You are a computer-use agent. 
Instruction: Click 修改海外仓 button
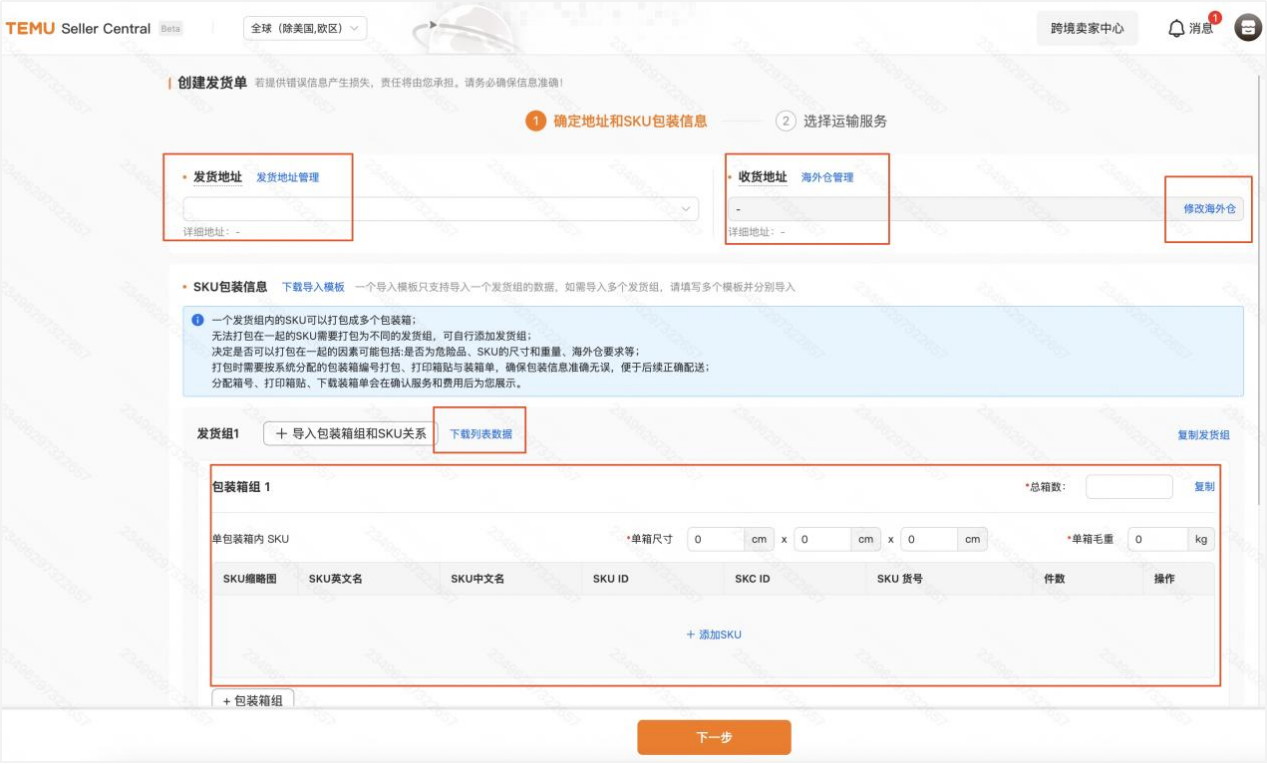(x=1209, y=209)
